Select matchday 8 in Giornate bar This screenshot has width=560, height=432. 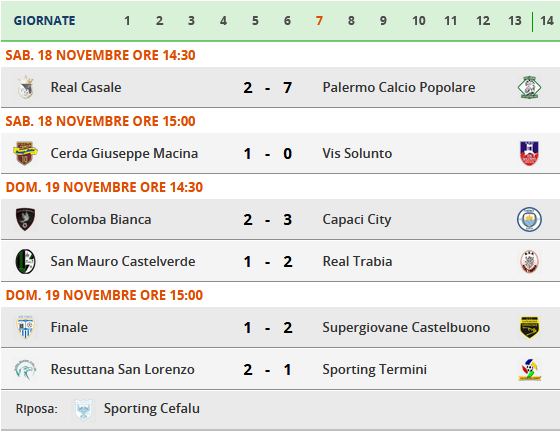(351, 21)
